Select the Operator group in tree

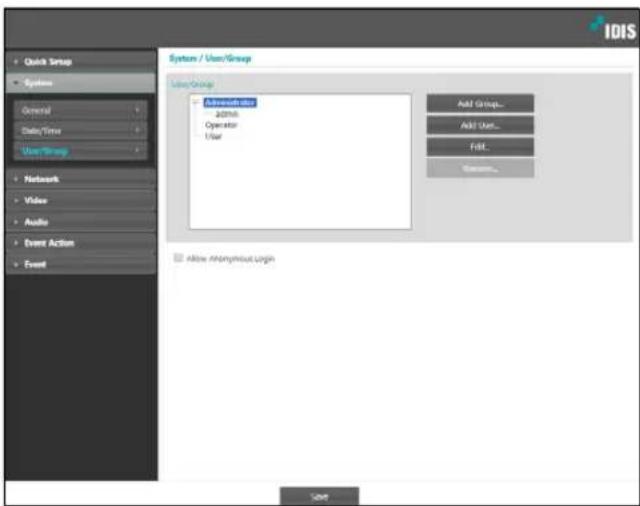(x=221, y=125)
